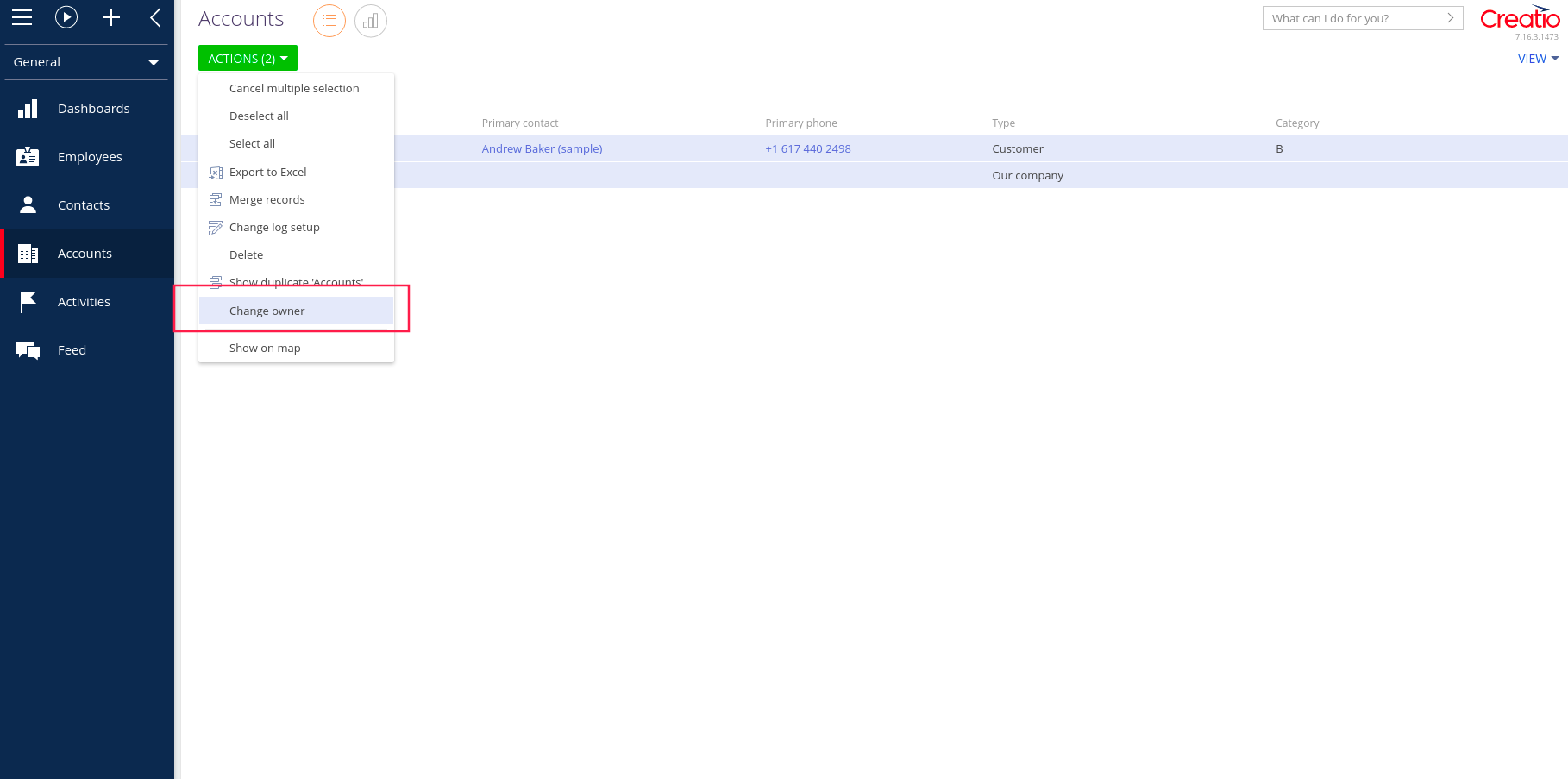This screenshot has width=1568, height=779.
Task: Select the Employees section icon
Action: point(28,156)
